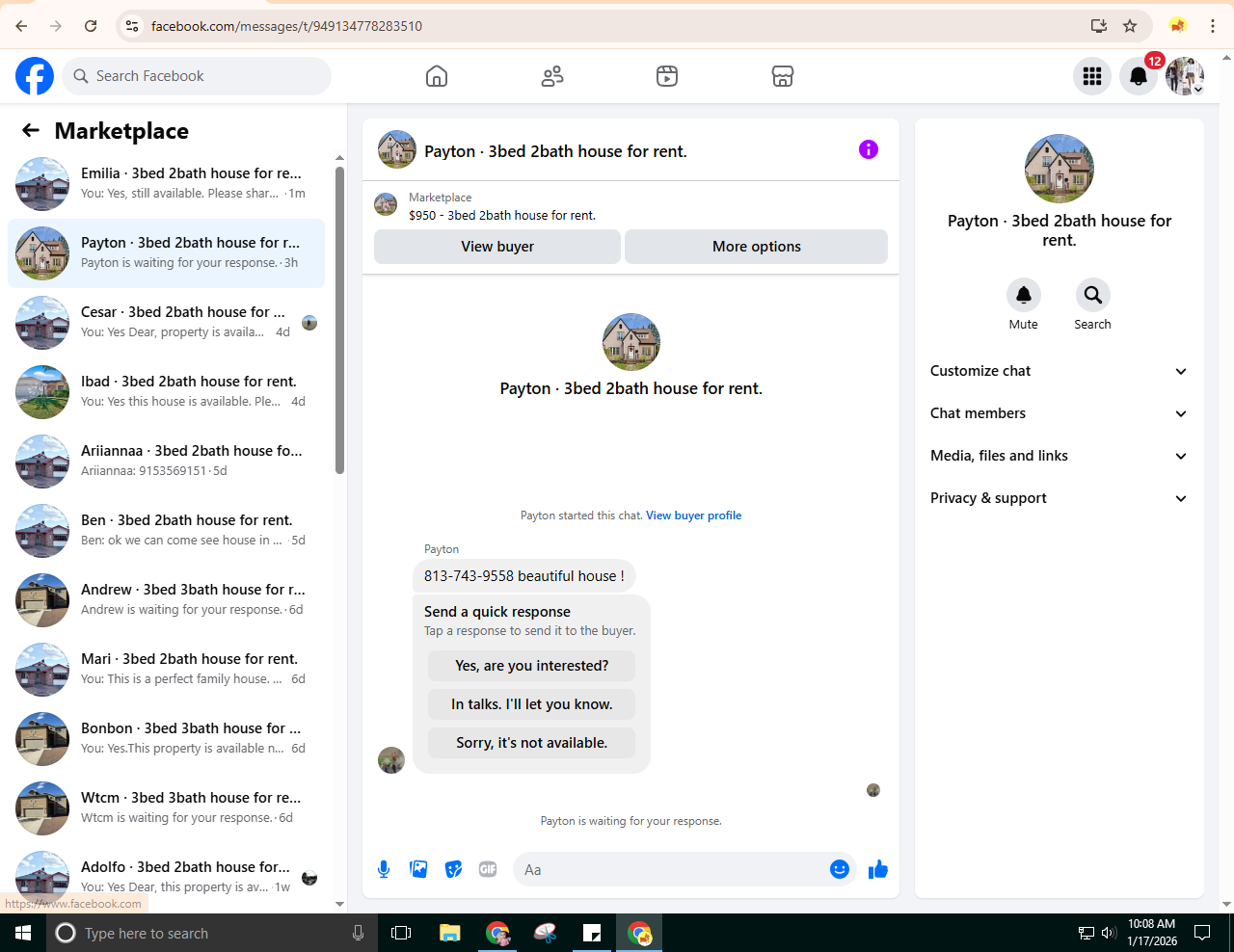This screenshot has width=1234, height=952.
Task: Expand Media, files and links section
Action: 1059,456
